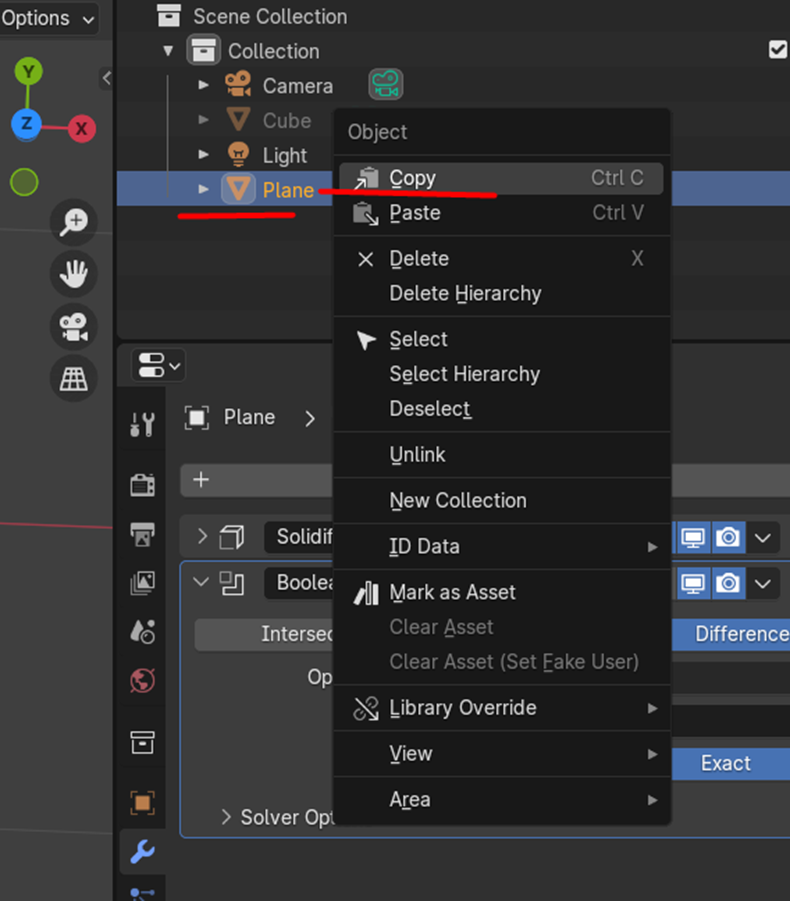Open the World properties globe tab
This screenshot has width=790, height=901.
(x=142, y=681)
